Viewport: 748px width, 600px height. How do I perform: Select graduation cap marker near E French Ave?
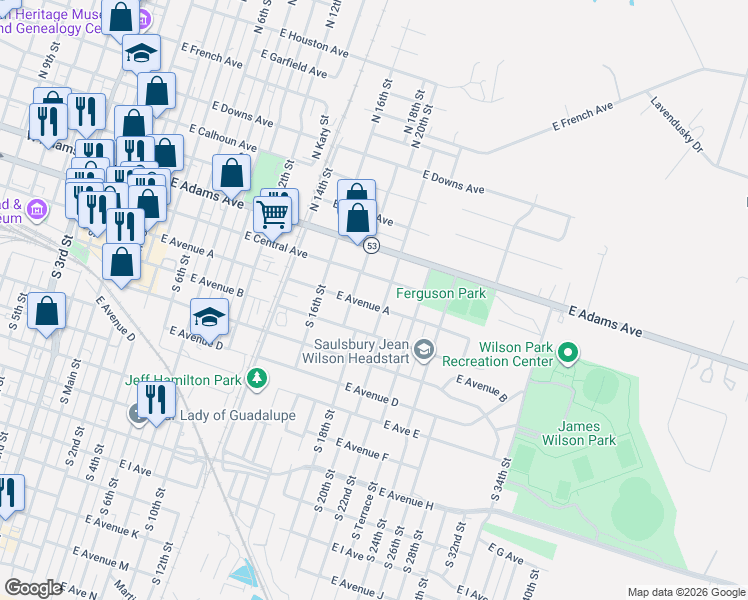tap(141, 54)
